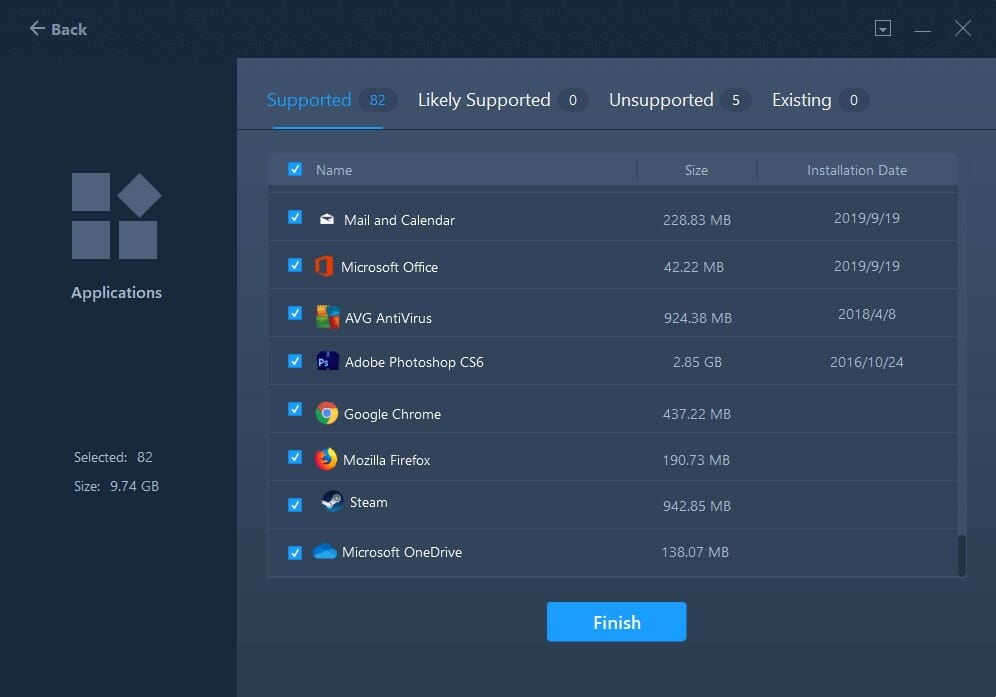The image size is (996, 697).
Task: Uncheck Google Chrome checkbox
Action: tap(295, 409)
